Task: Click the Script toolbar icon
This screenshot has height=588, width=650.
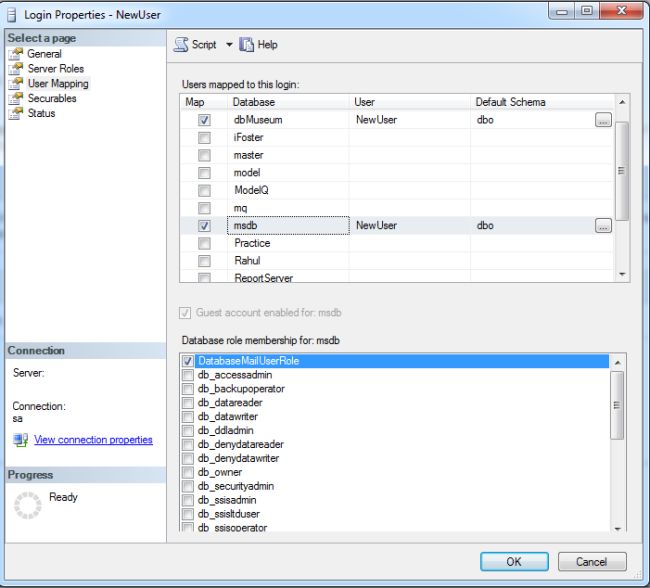Action: pyautogui.click(x=181, y=44)
